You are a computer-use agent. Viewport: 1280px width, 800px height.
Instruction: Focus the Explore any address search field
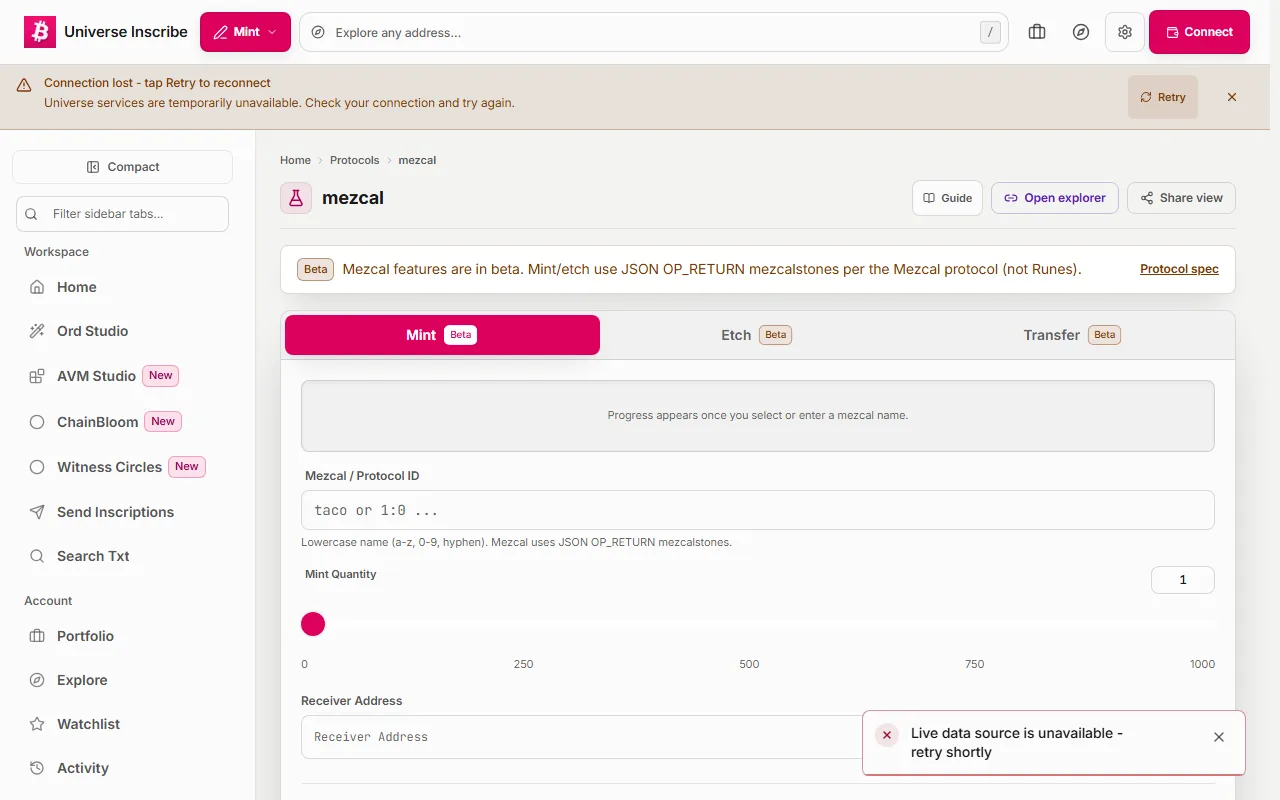tap(654, 32)
